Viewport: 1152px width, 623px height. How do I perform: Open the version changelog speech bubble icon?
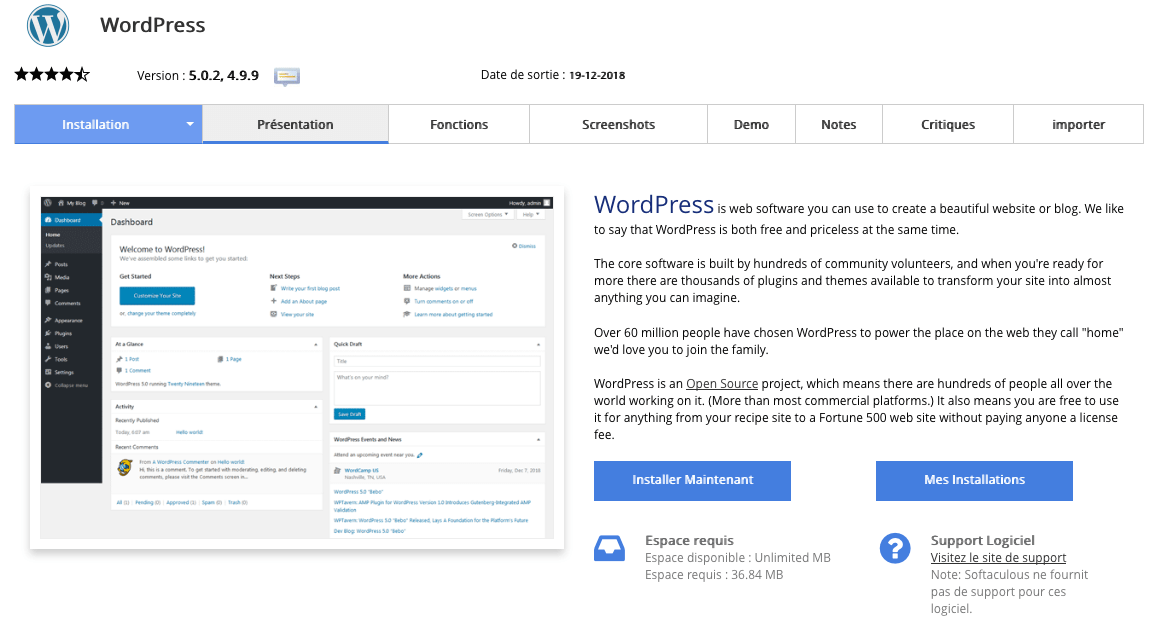click(287, 76)
